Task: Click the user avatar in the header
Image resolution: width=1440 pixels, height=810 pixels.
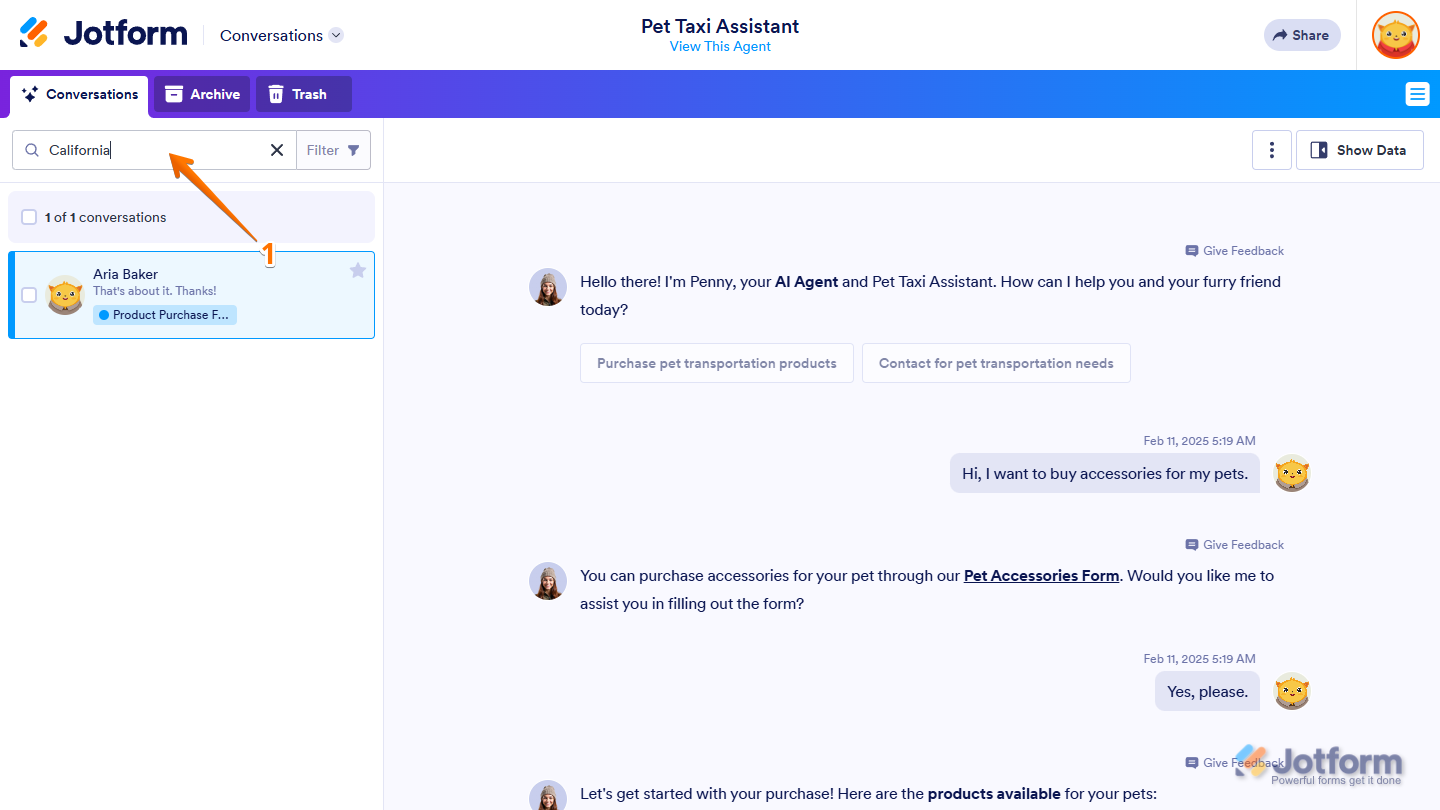Action: [1395, 35]
